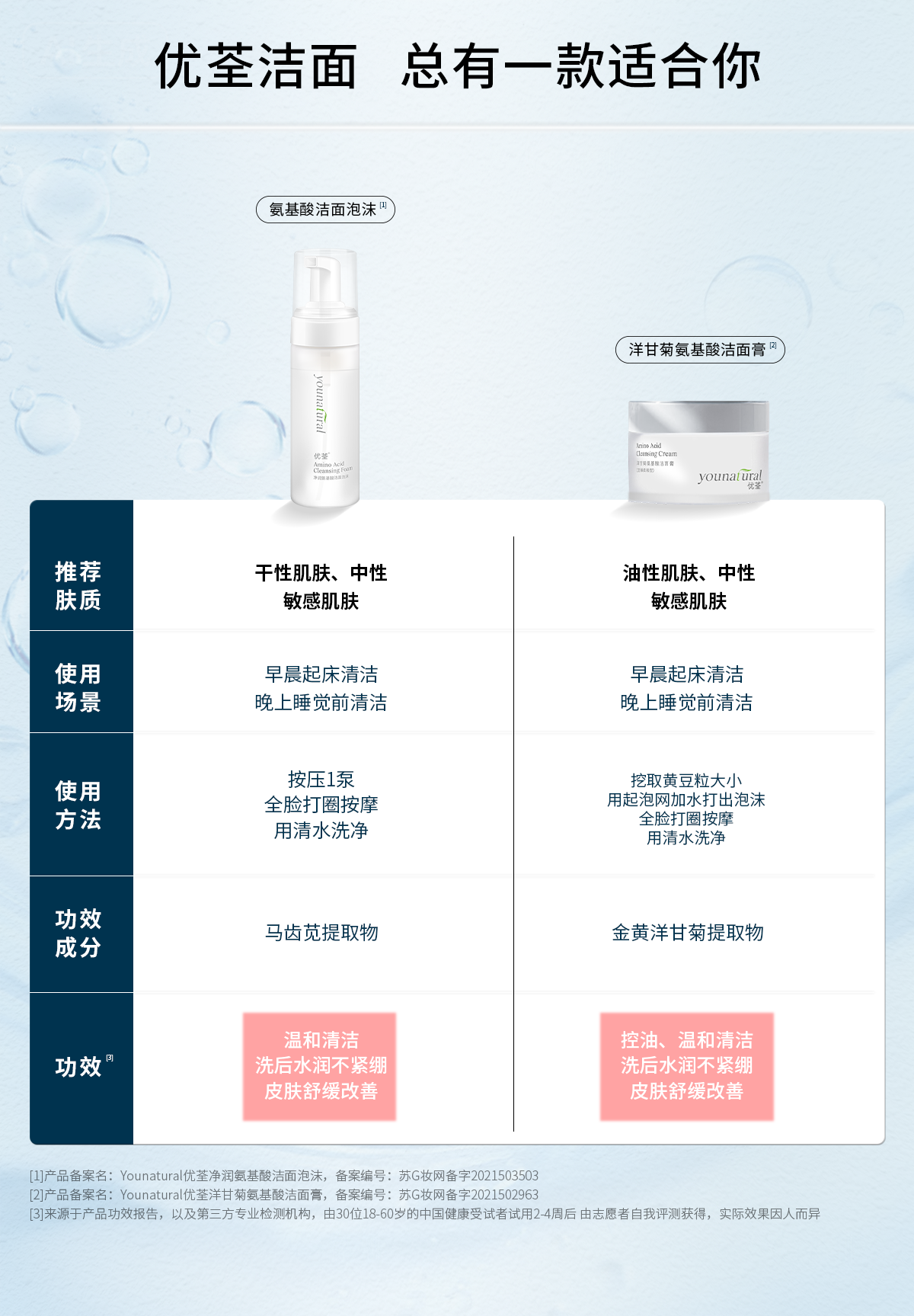
Task: Click the 马齿苋提取物 ingredient text
Action: [x=321, y=933]
